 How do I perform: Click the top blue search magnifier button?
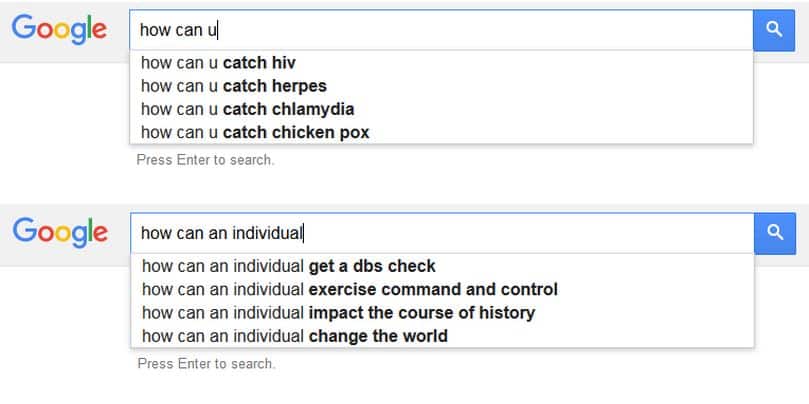click(x=773, y=30)
